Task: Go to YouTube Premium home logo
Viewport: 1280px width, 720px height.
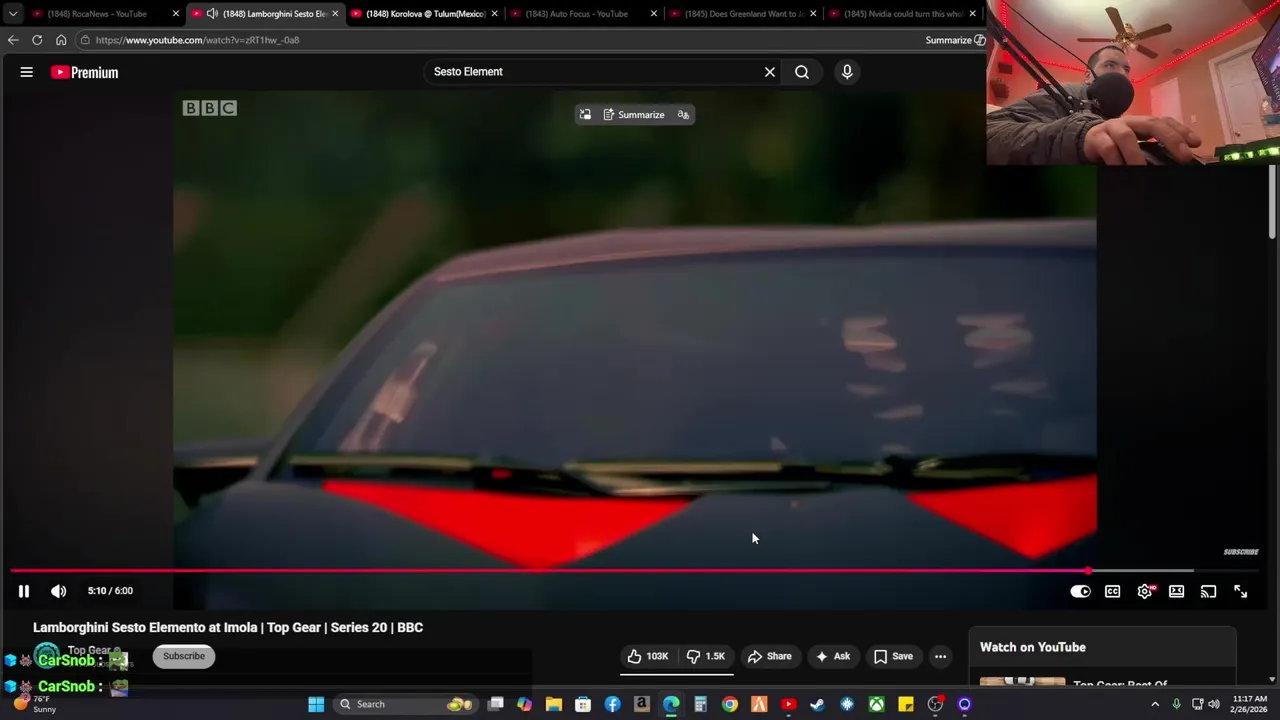Action: [x=85, y=72]
